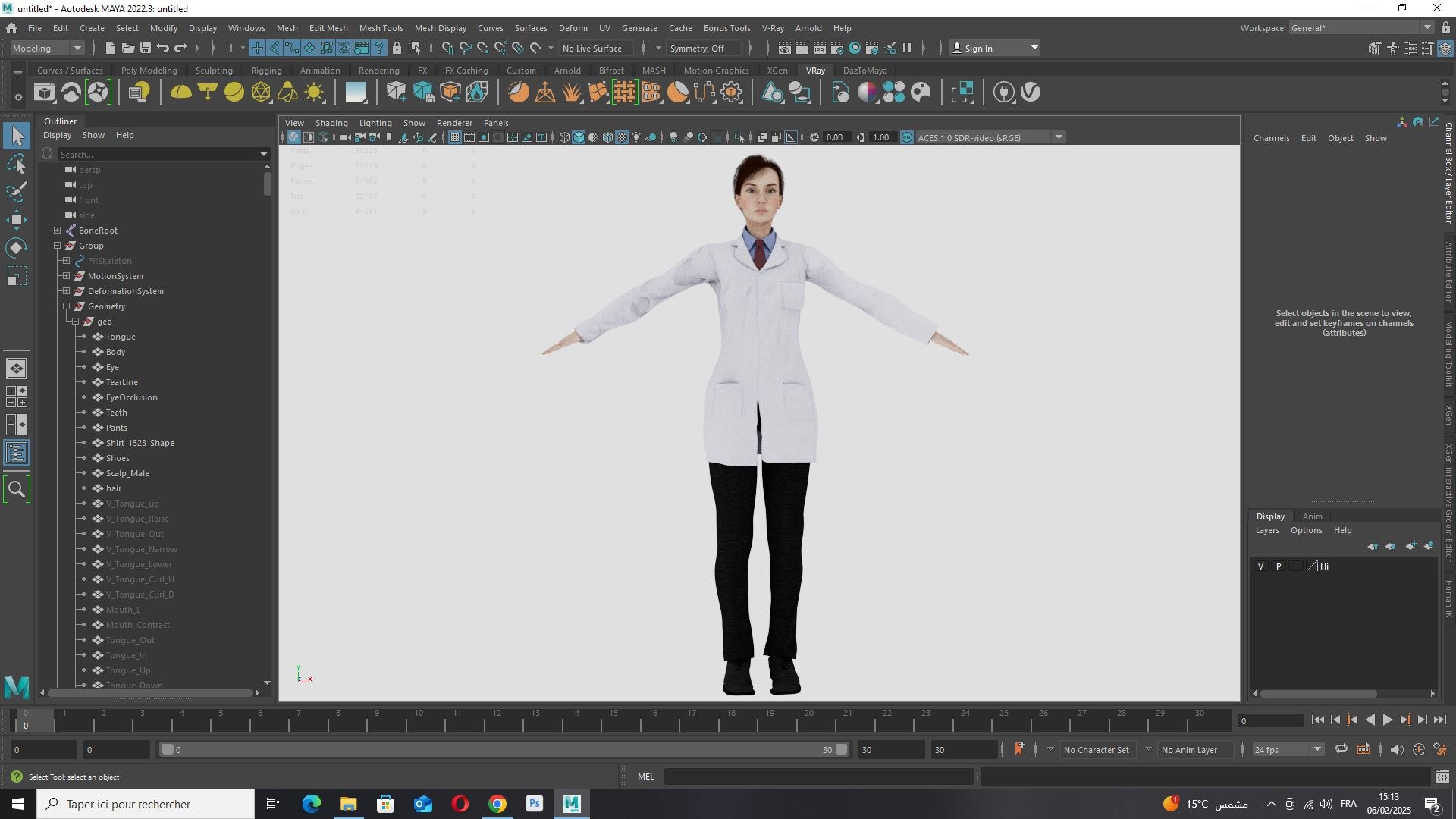This screenshot has height=819, width=1456.
Task: Activate the Lasso Select tool
Action: 17,164
